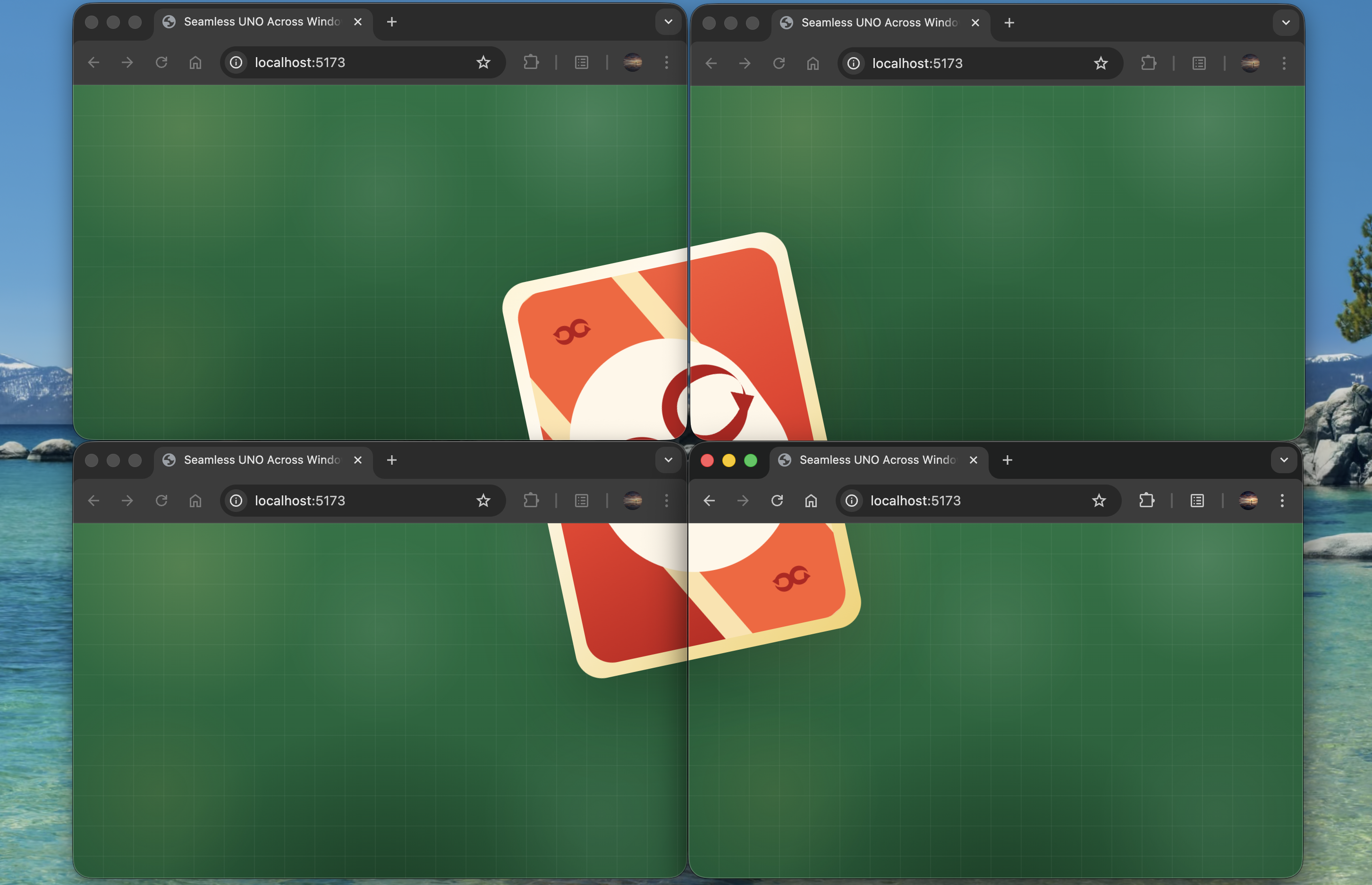
Task: Bookmark the page using the star top-left
Action: [x=483, y=62]
